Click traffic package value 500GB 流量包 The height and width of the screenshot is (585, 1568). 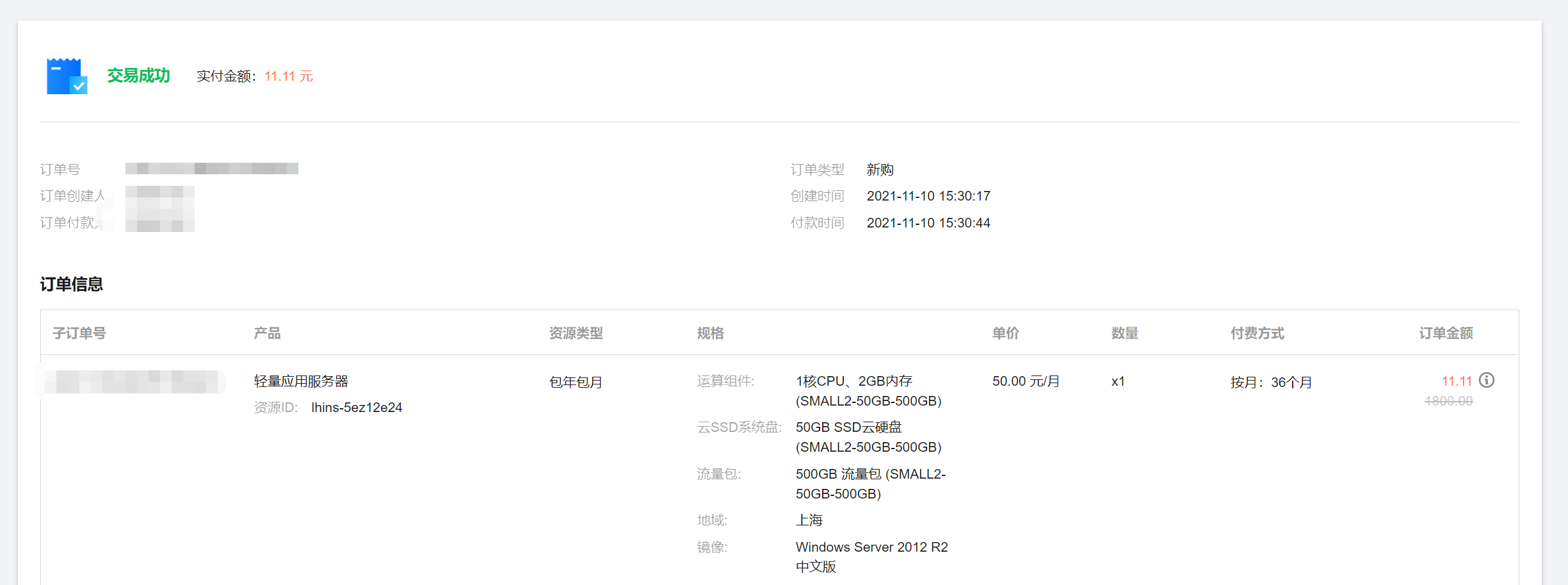839,474
